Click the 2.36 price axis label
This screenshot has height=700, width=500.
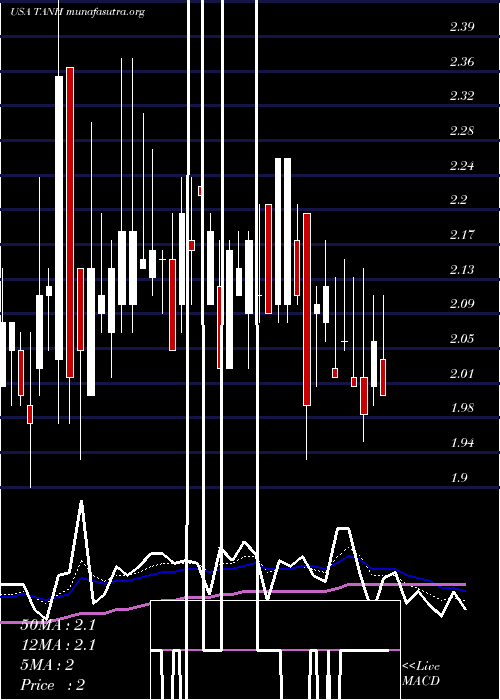coord(462,62)
